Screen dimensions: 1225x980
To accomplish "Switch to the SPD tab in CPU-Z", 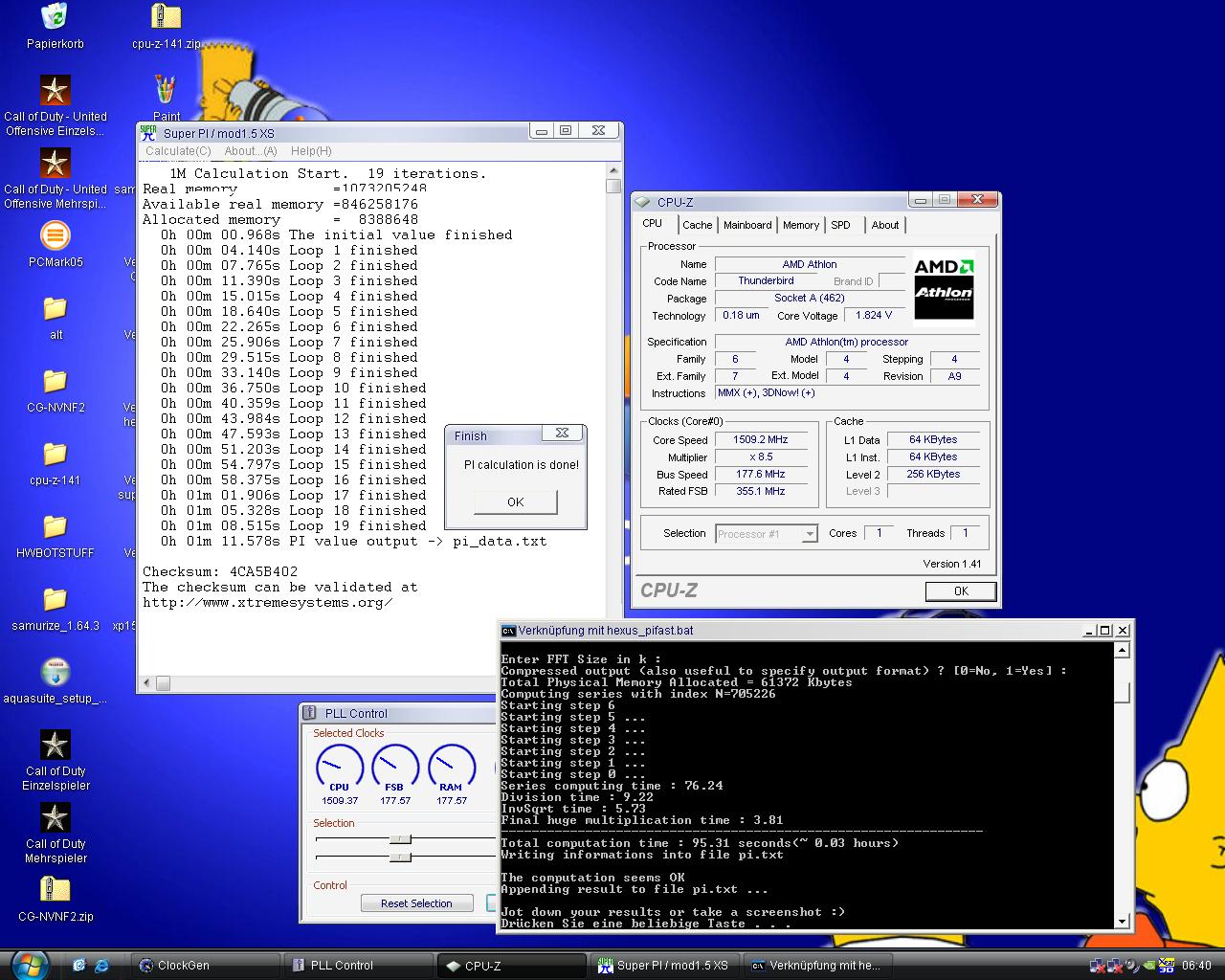I will pos(840,225).
